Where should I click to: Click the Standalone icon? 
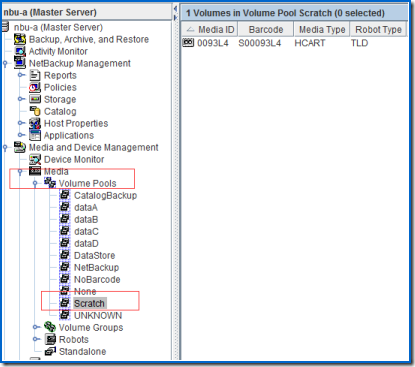pyautogui.click(x=50, y=351)
